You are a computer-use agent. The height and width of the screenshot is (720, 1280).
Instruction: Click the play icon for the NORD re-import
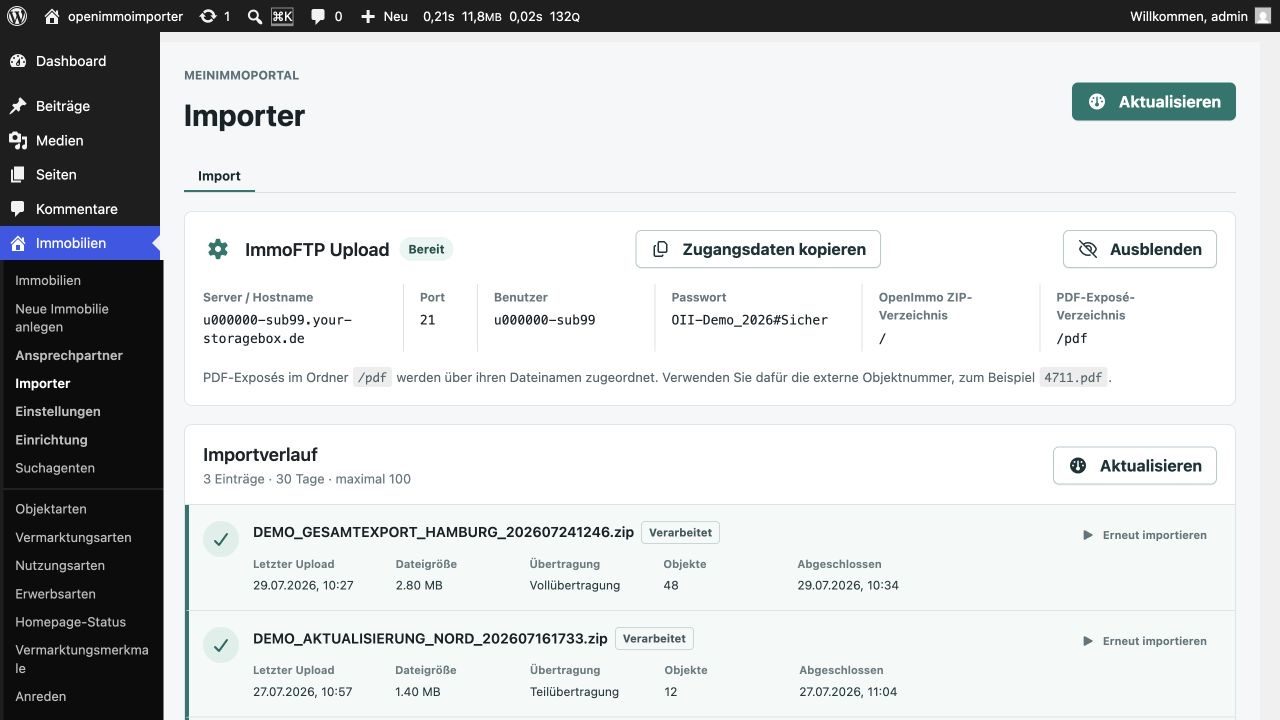(1088, 641)
